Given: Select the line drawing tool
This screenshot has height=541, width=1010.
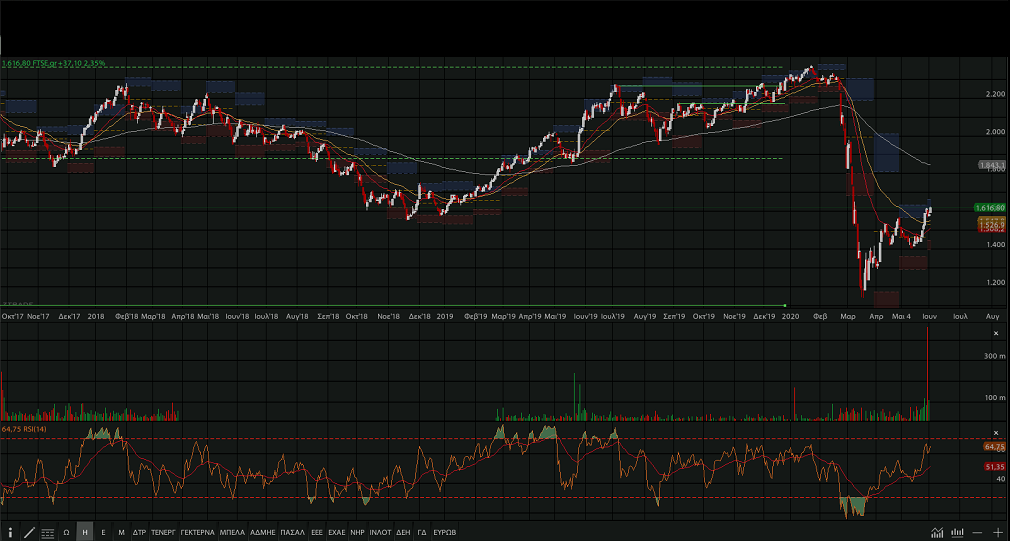Looking at the screenshot, I should coord(29,532).
